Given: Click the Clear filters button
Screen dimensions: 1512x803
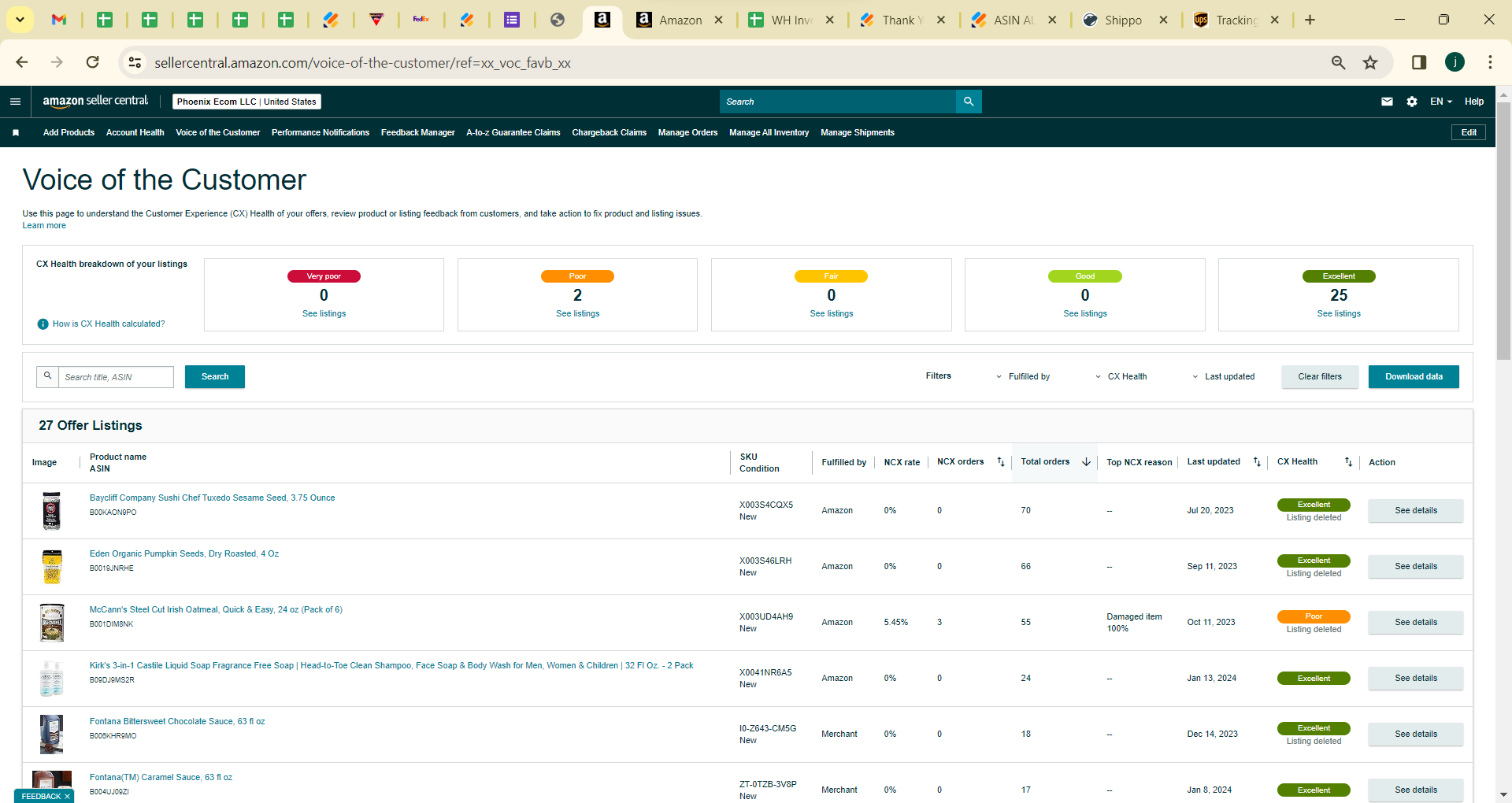Looking at the screenshot, I should tap(1320, 376).
